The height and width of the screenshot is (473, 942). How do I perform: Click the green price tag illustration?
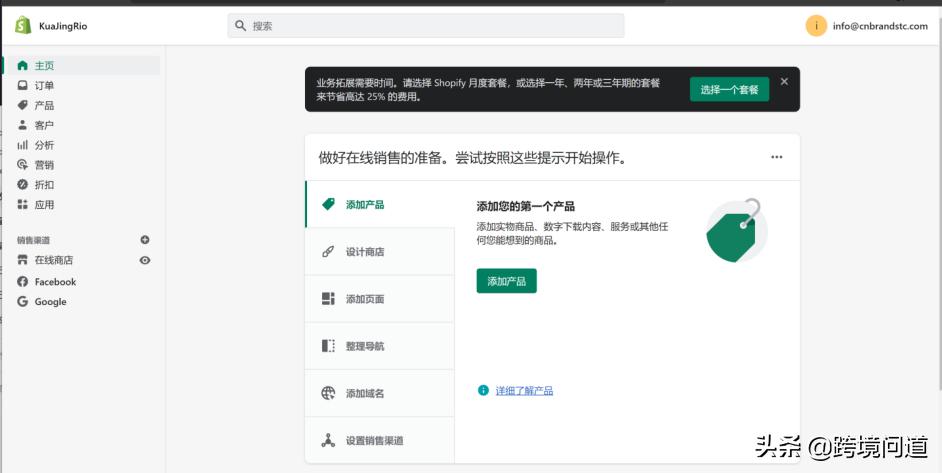pyautogui.click(x=737, y=231)
